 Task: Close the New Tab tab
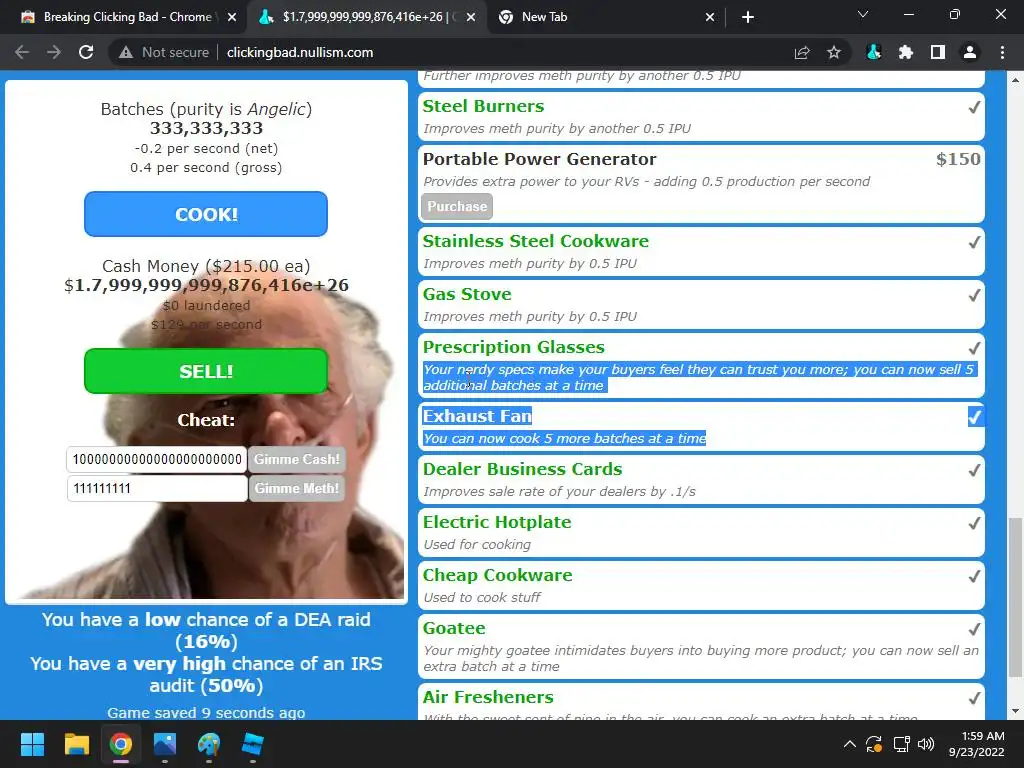pyautogui.click(x=710, y=17)
